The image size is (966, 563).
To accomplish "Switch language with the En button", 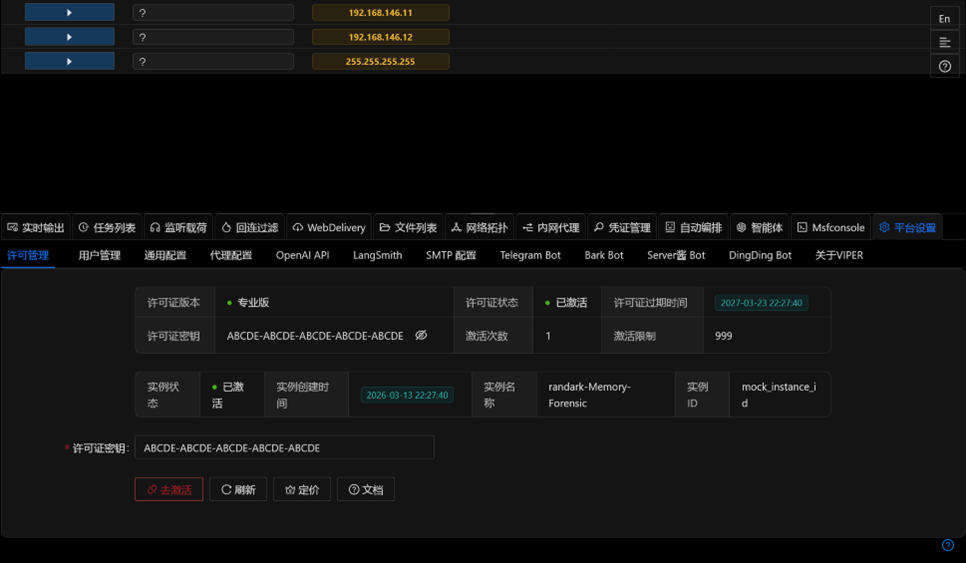I will click(944, 19).
